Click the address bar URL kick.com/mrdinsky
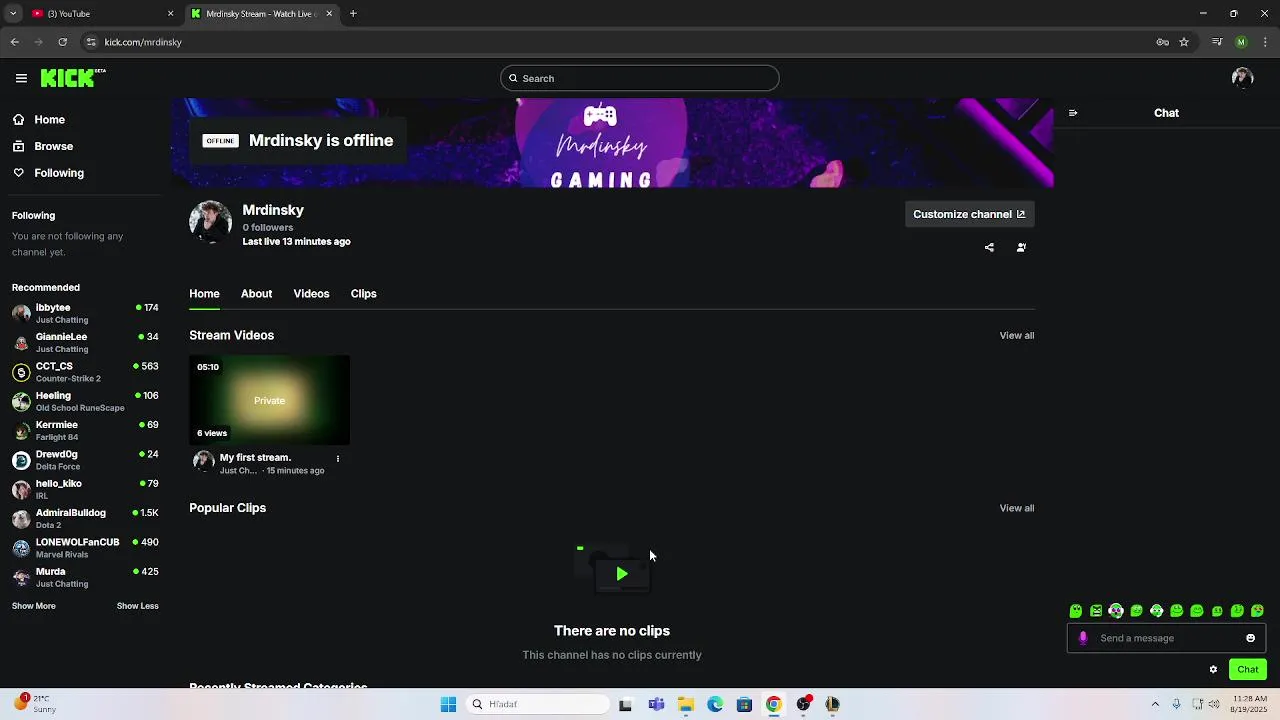The height and width of the screenshot is (720, 1280). (143, 42)
